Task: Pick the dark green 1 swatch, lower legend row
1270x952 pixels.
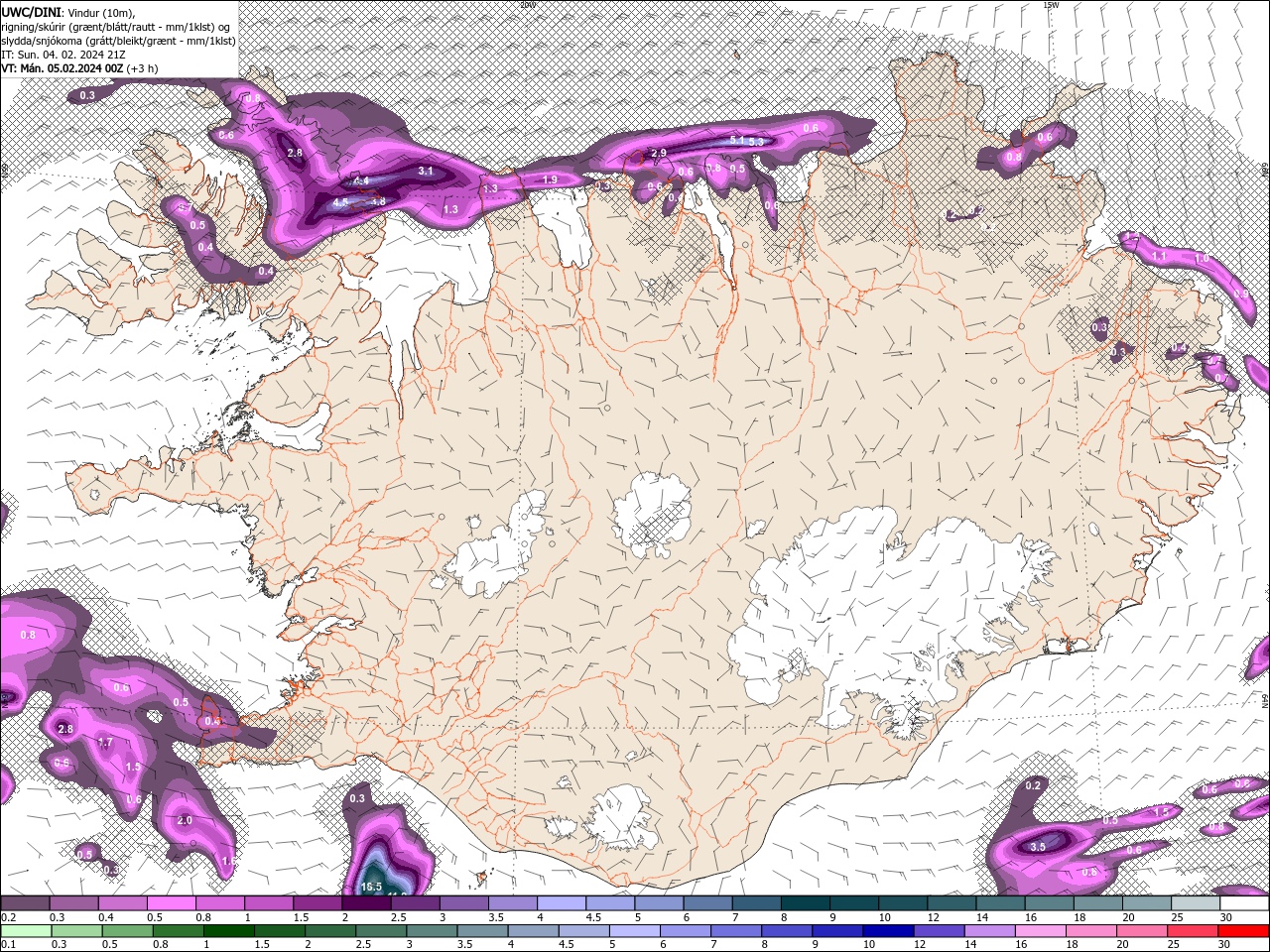Action: coord(228,930)
